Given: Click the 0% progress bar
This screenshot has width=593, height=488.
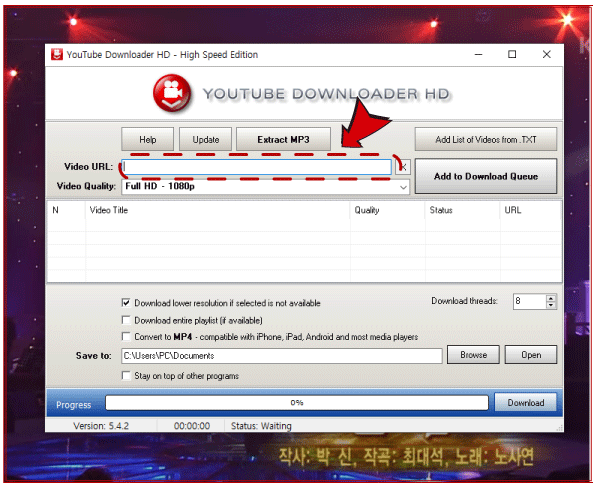Looking at the screenshot, I should tap(297, 403).
